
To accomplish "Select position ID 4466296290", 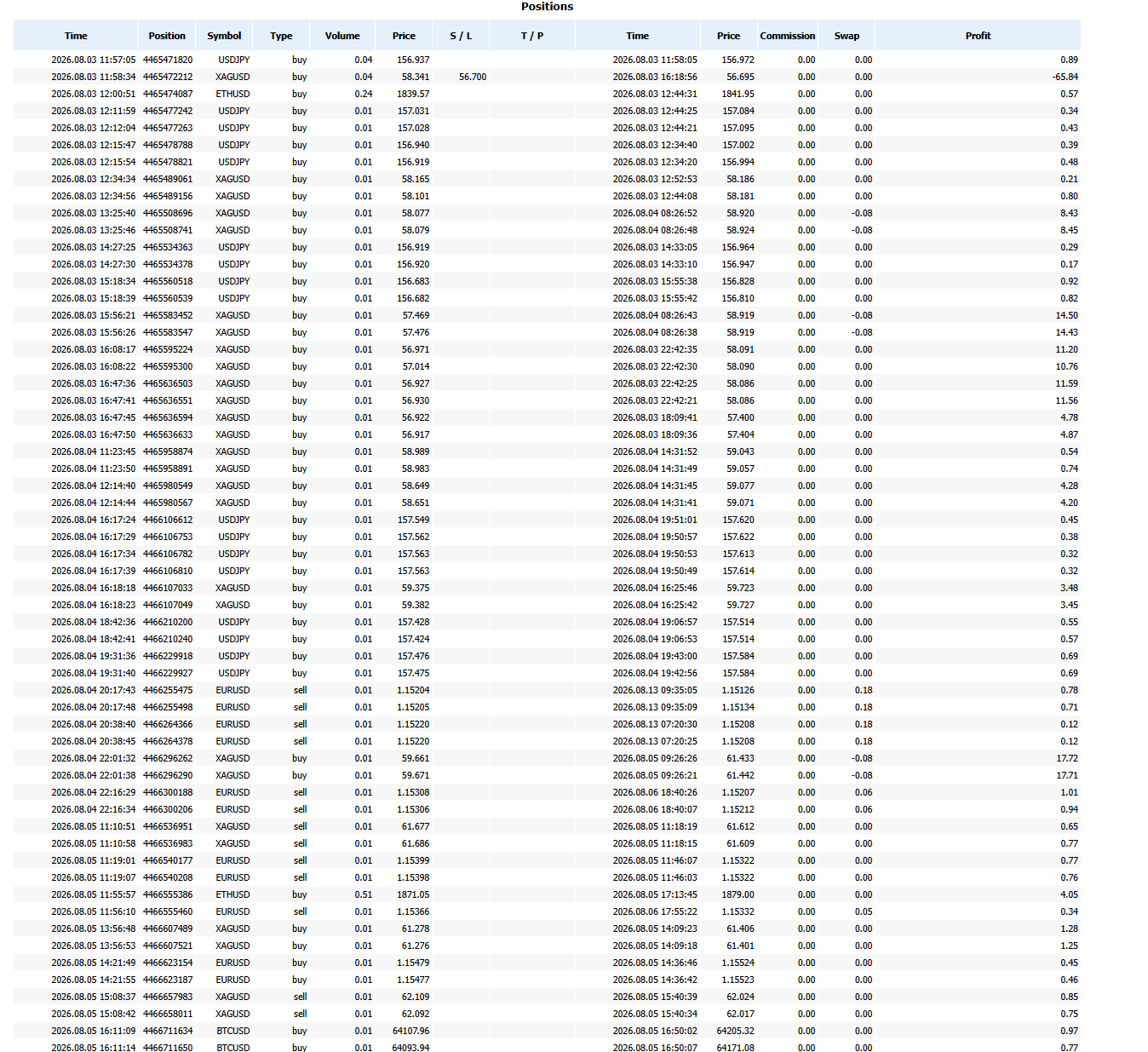I will coord(168,775).
